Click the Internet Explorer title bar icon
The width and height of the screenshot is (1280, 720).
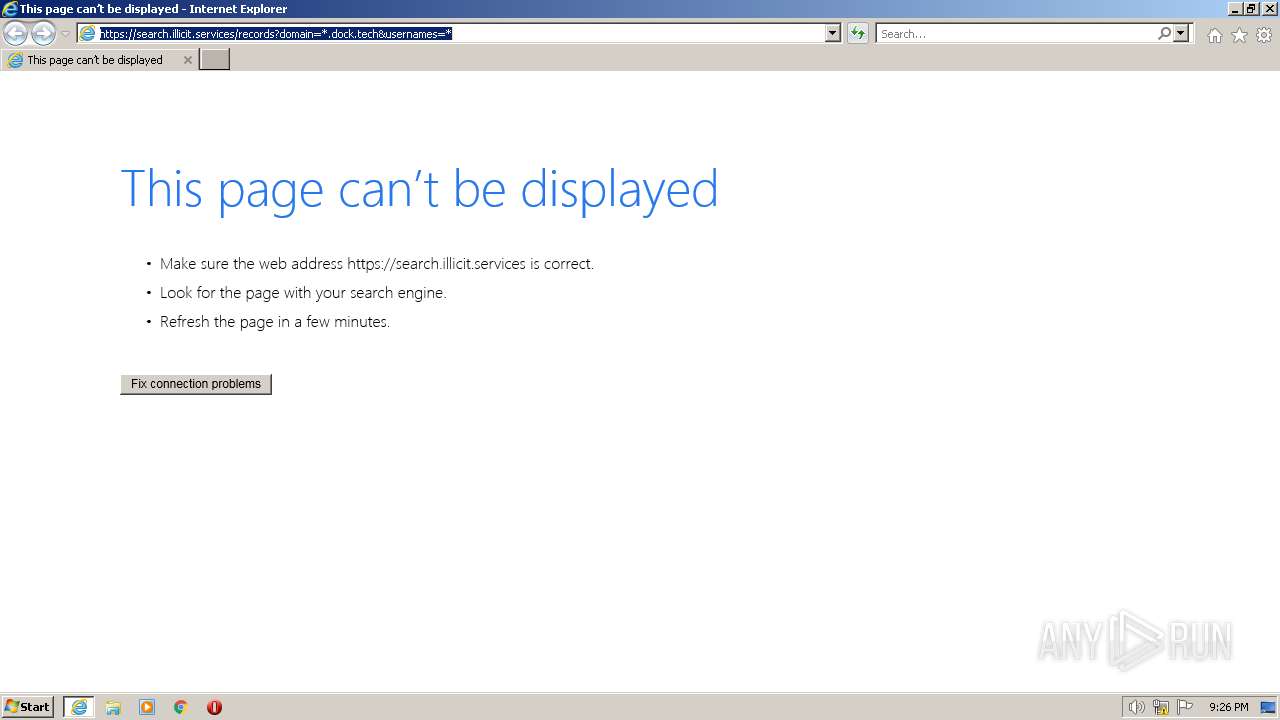coord(9,9)
